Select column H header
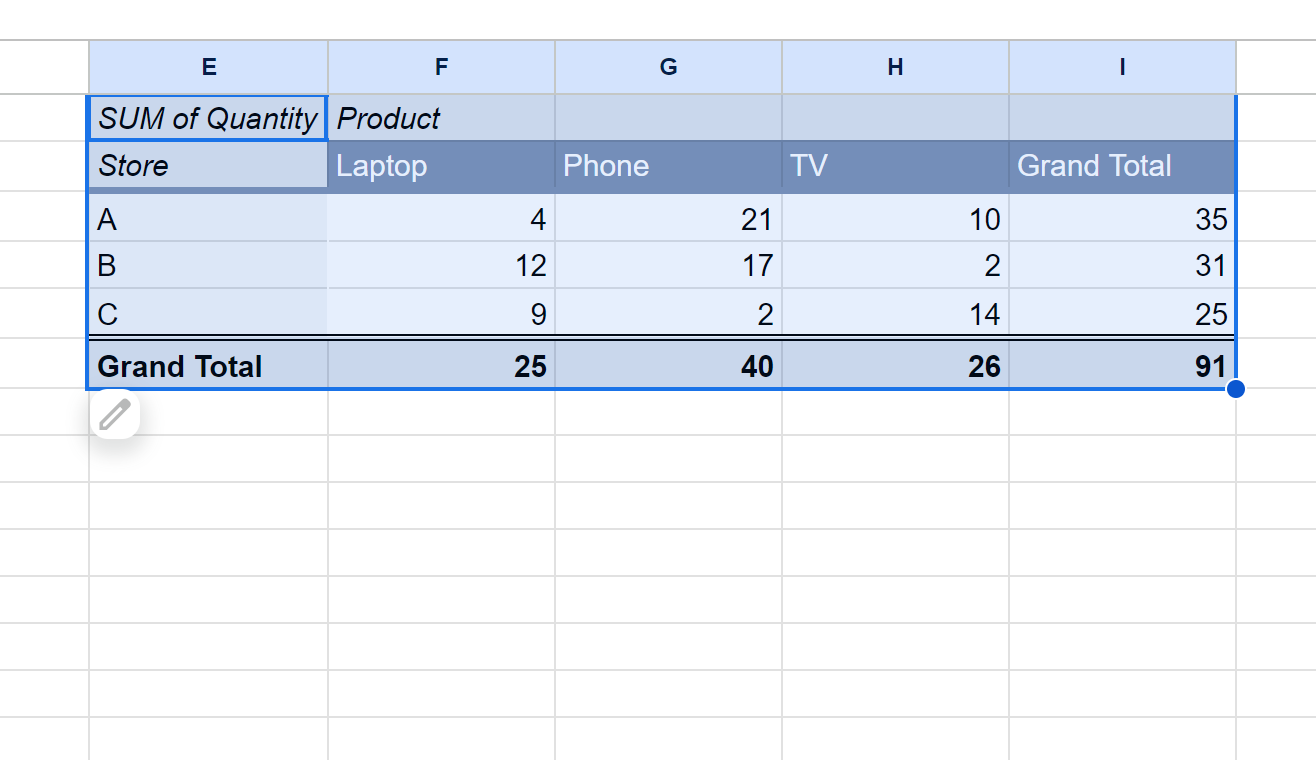The height and width of the screenshot is (760, 1316). (895, 67)
